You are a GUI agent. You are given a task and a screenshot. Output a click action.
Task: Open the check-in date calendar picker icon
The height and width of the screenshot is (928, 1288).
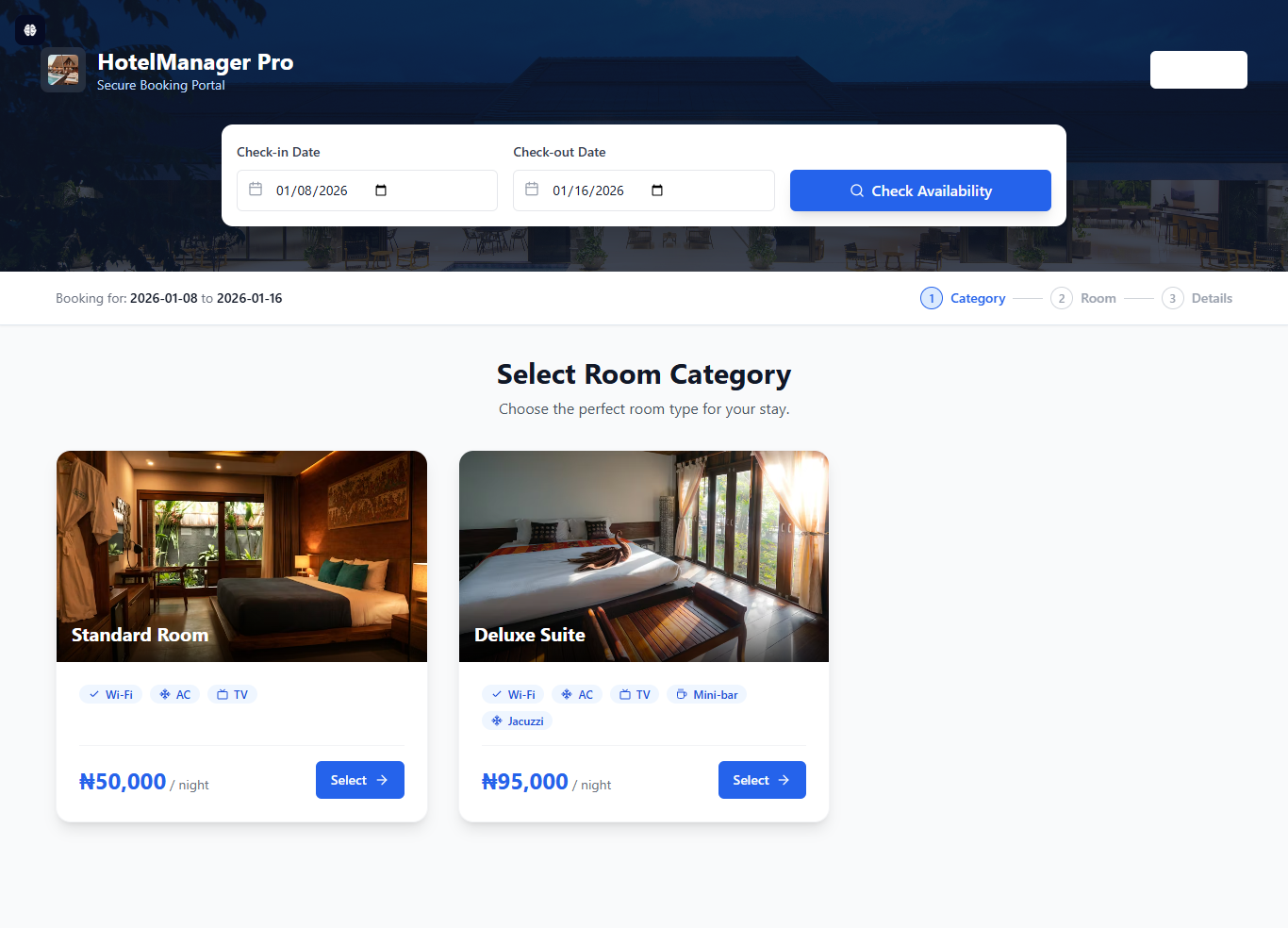(381, 191)
